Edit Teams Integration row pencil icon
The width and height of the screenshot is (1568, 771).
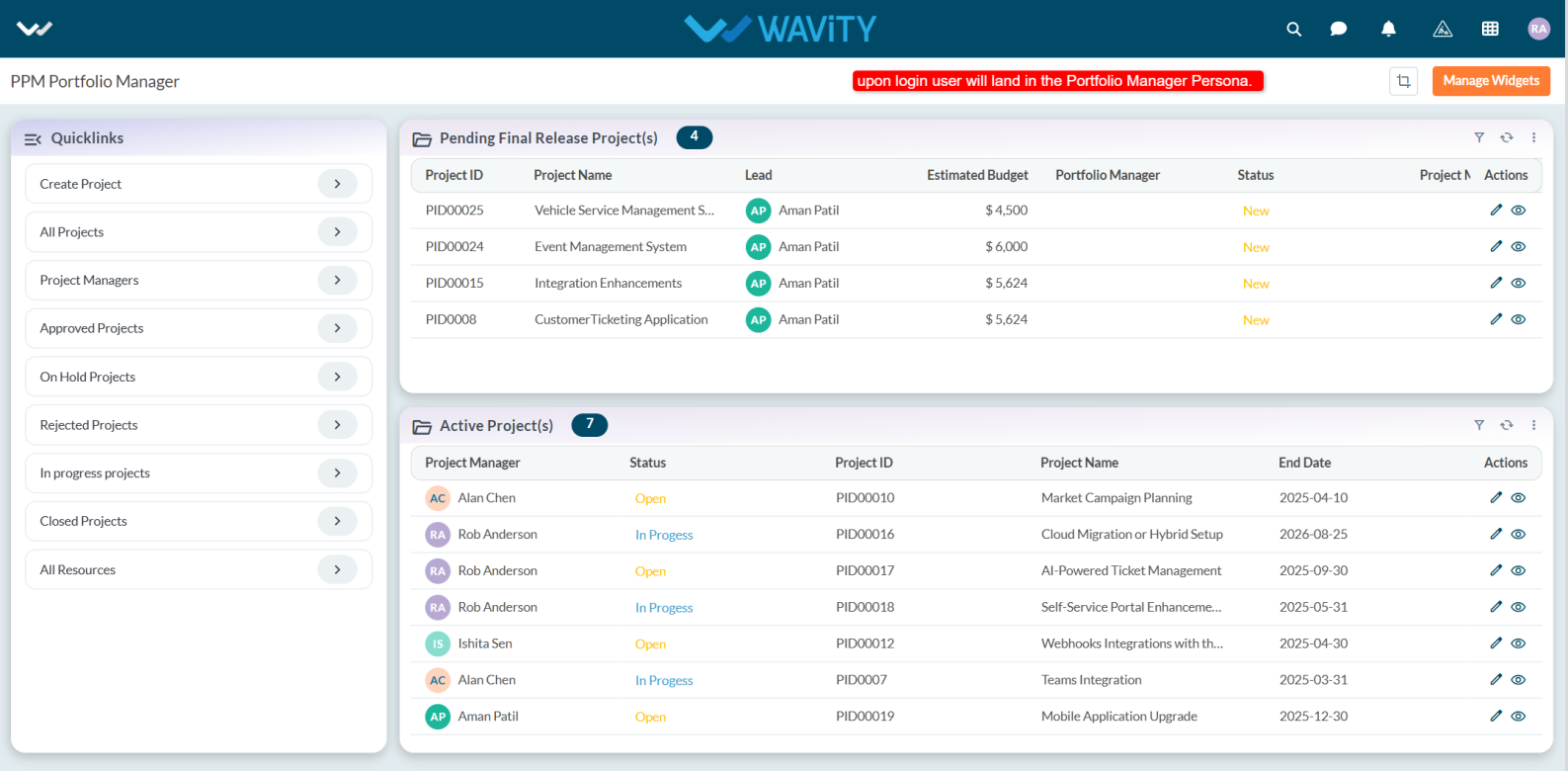click(x=1496, y=679)
